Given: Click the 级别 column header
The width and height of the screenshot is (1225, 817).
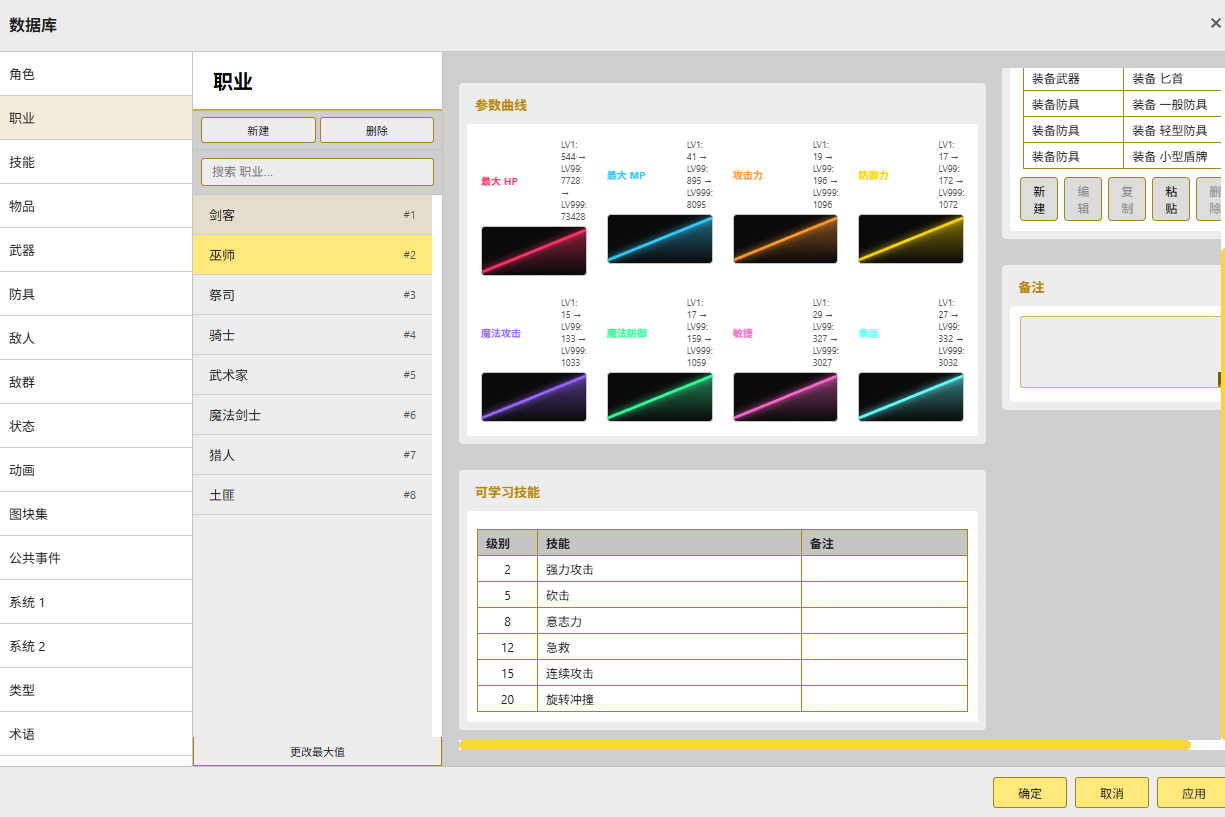Looking at the screenshot, I should tap(507, 543).
